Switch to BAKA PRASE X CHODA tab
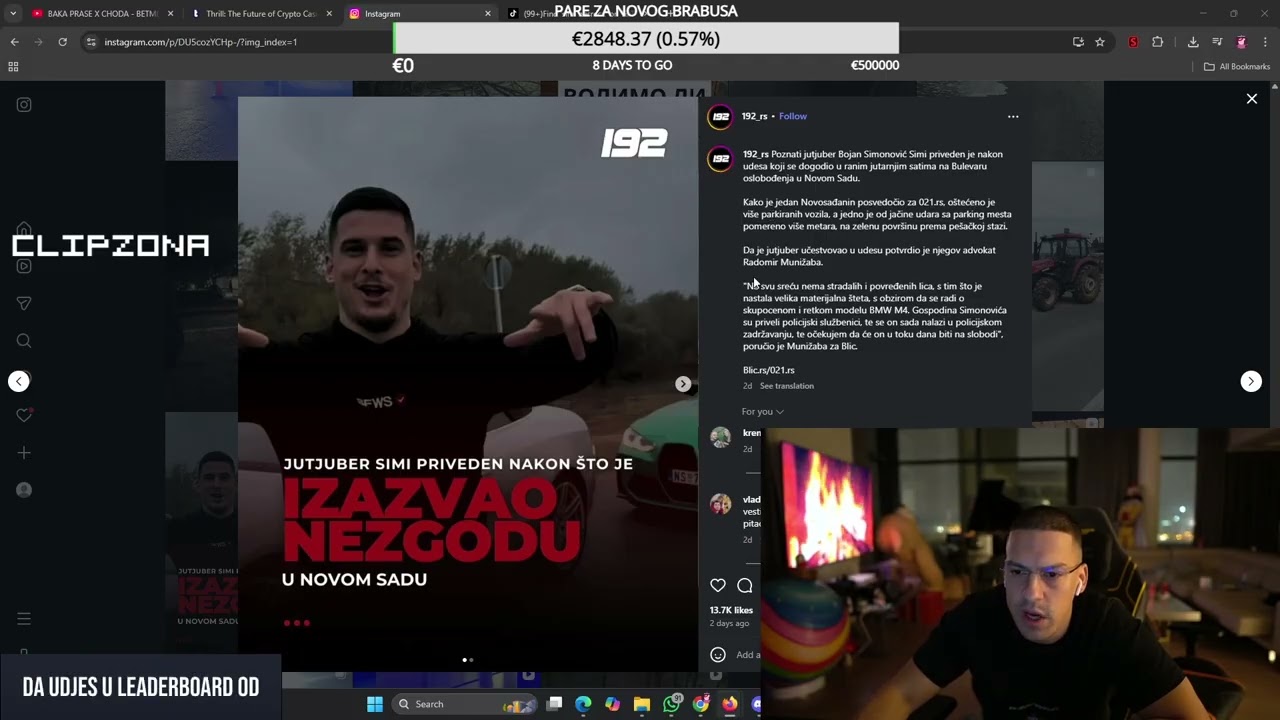The image size is (1280, 720). click(x=102, y=14)
